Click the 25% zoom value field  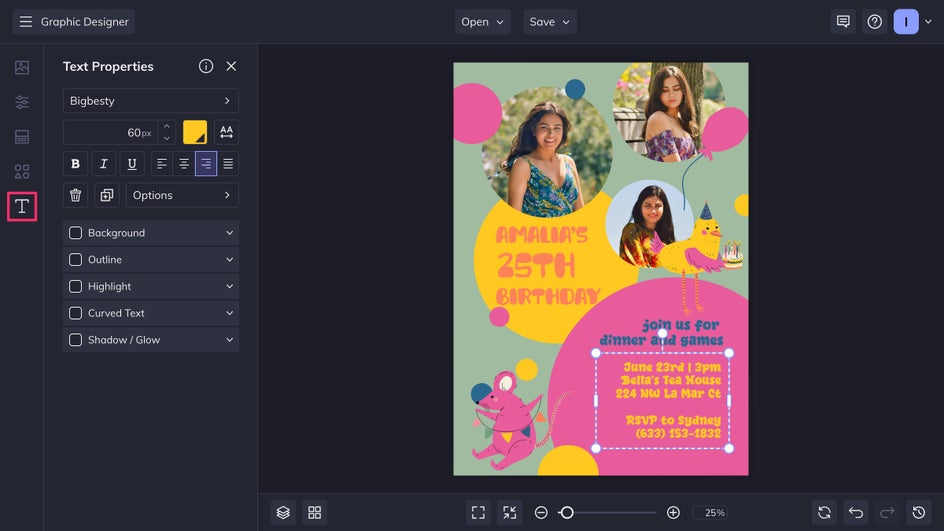click(x=710, y=512)
